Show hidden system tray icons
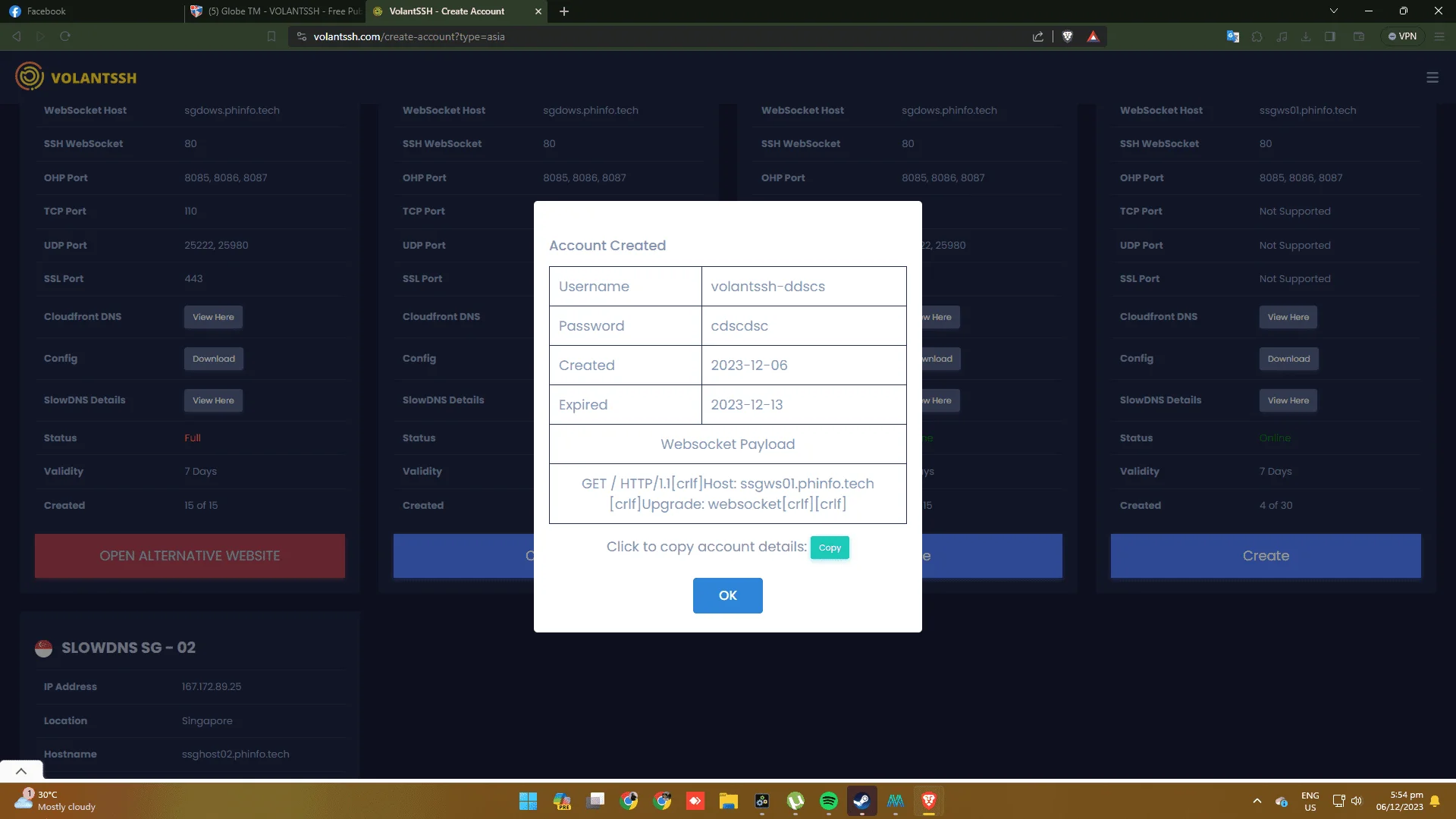1456x819 pixels. [x=1257, y=801]
